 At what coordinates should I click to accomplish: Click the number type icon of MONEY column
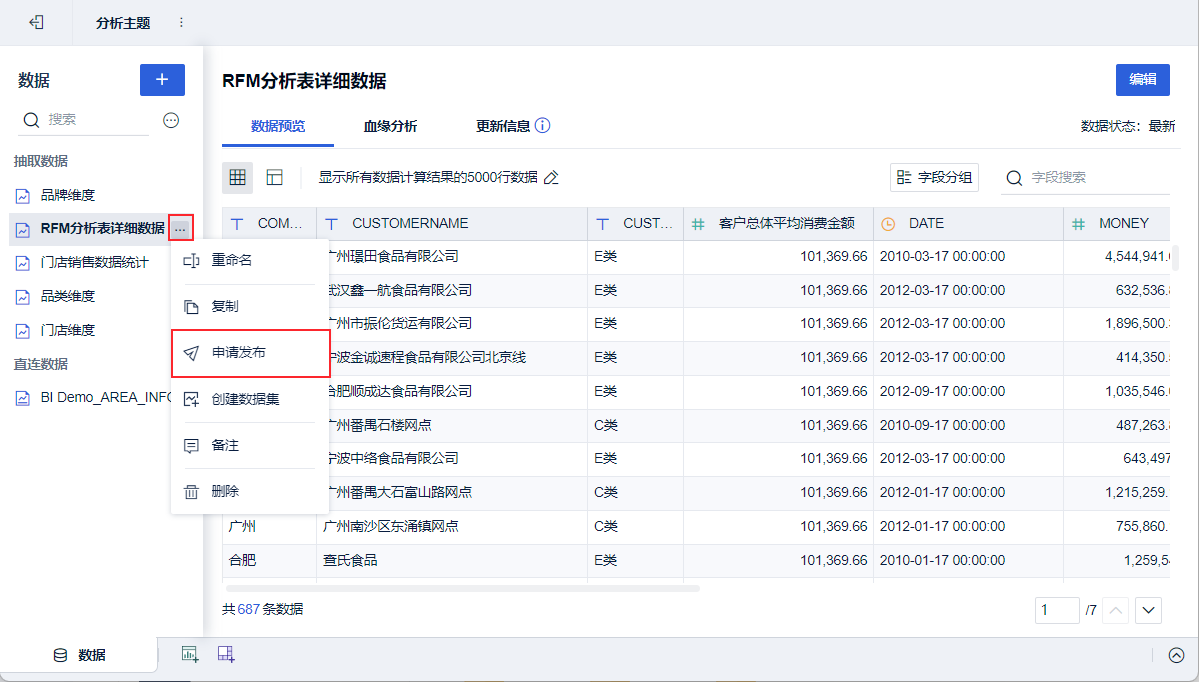coord(1079,224)
